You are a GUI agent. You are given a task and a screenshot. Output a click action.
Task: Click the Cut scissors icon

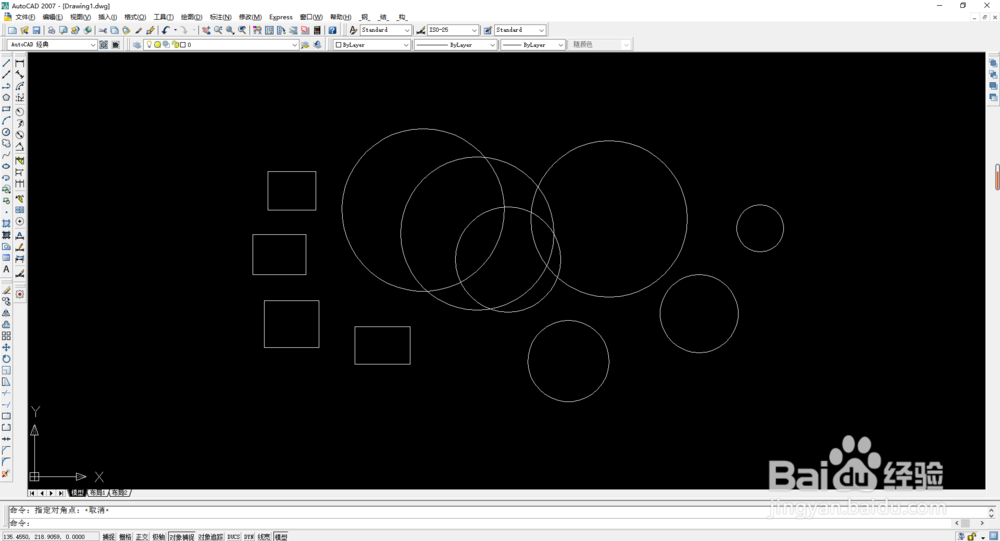click(103, 30)
